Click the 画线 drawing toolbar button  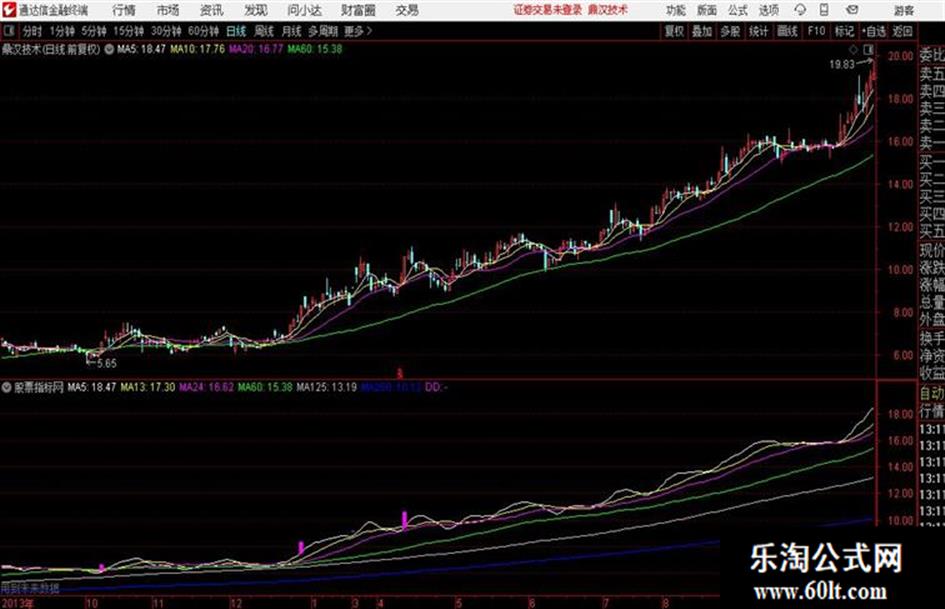click(787, 31)
